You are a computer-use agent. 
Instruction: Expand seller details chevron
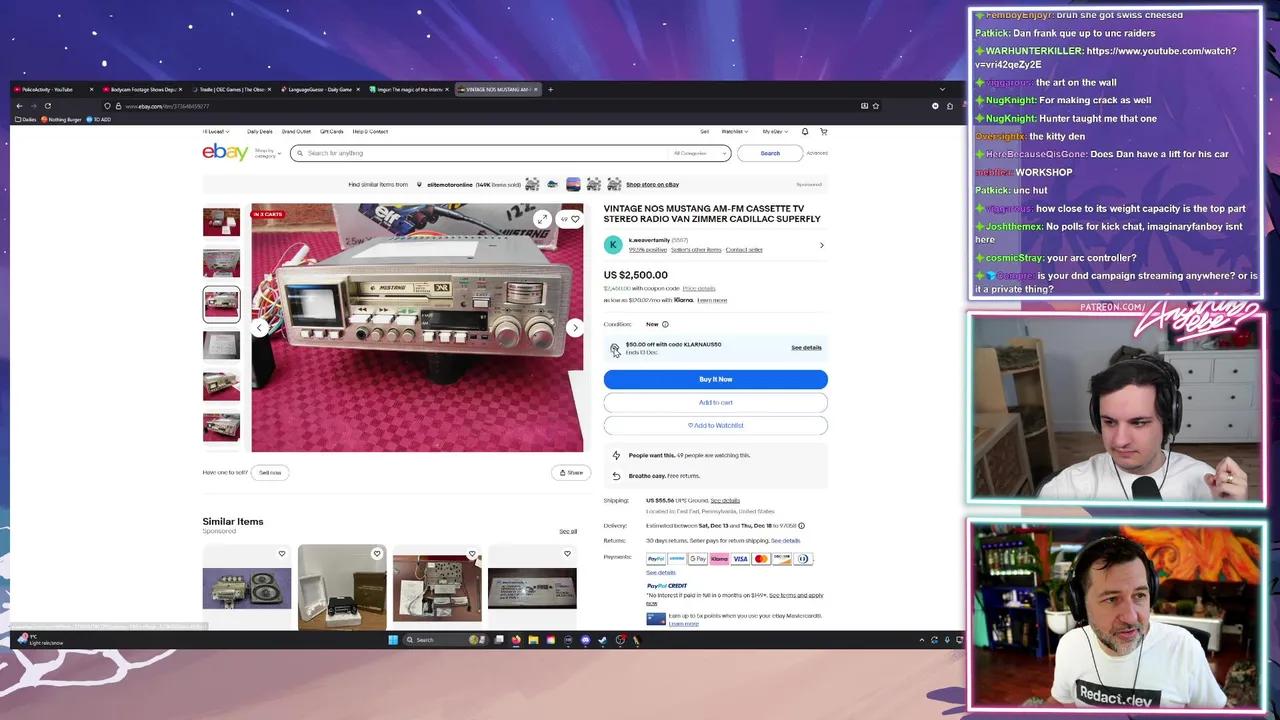(822, 245)
